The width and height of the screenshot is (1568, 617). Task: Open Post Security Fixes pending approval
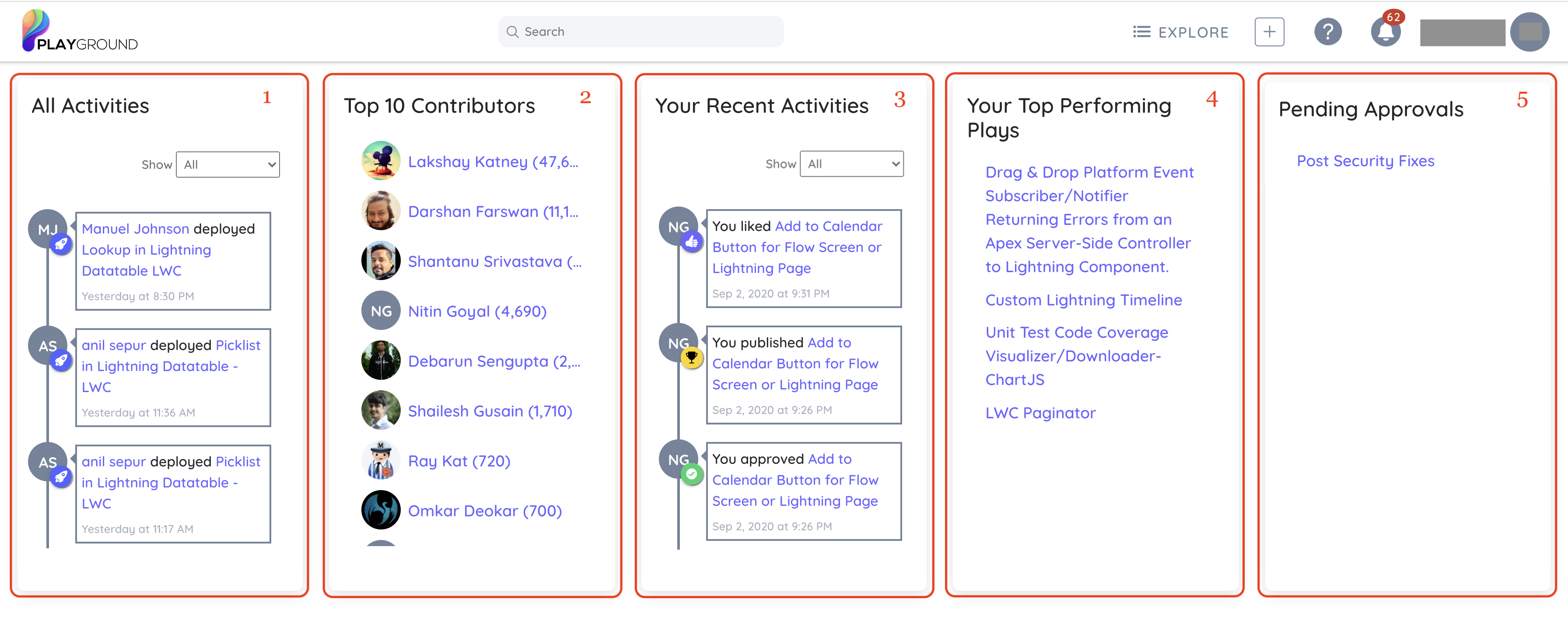pos(1365,161)
